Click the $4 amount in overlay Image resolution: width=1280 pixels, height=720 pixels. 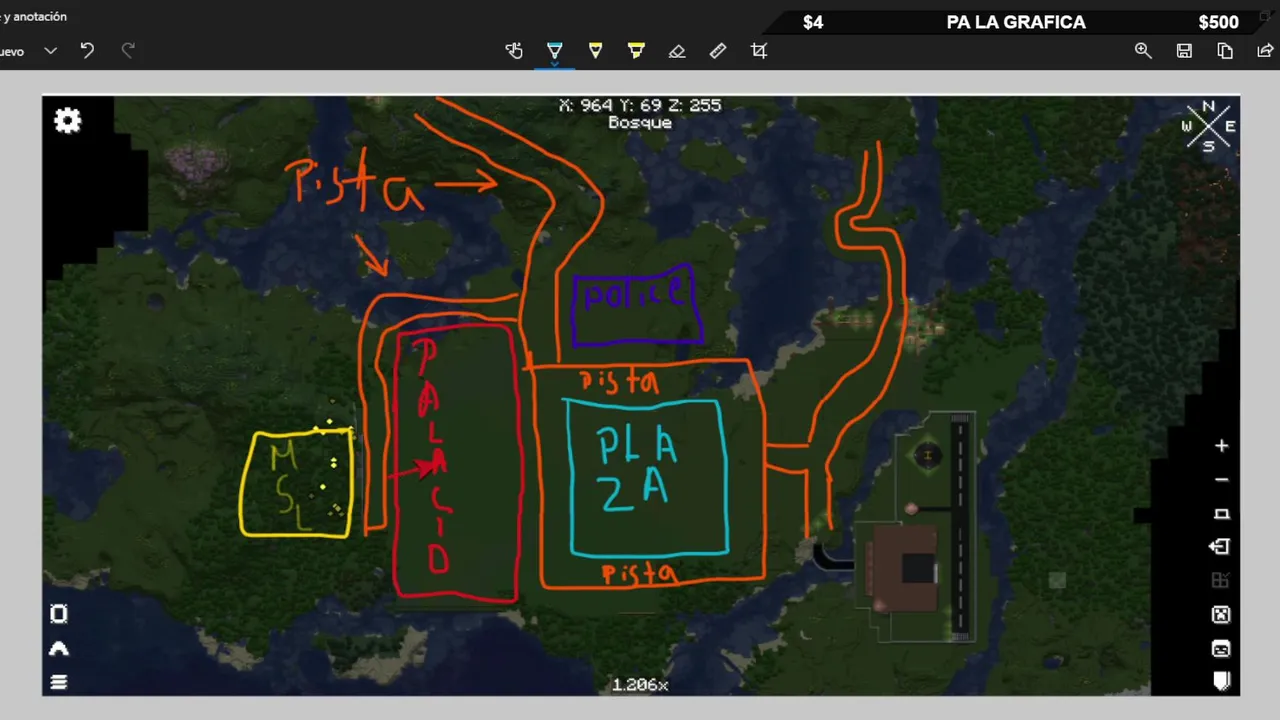[x=813, y=22]
